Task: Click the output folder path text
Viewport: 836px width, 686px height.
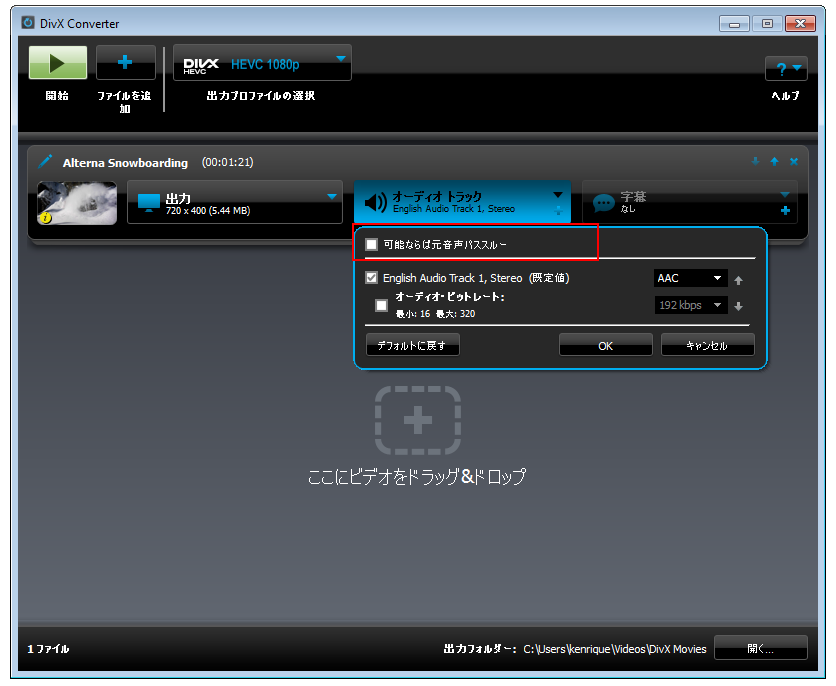Action: pos(615,649)
